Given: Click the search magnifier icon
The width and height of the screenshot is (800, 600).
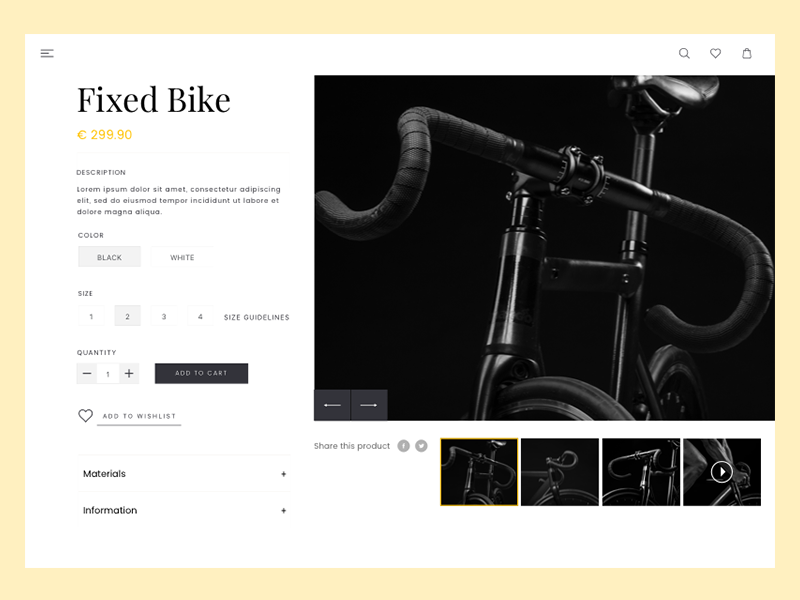Looking at the screenshot, I should pos(684,53).
